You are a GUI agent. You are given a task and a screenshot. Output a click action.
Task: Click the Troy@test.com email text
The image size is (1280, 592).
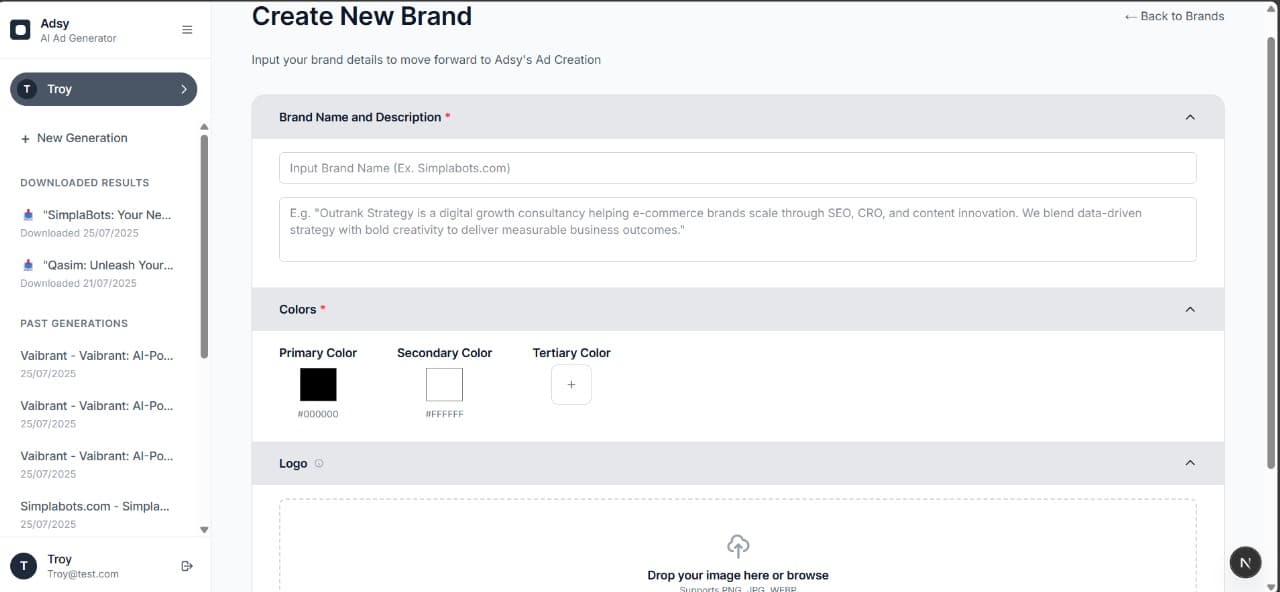(83, 574)
